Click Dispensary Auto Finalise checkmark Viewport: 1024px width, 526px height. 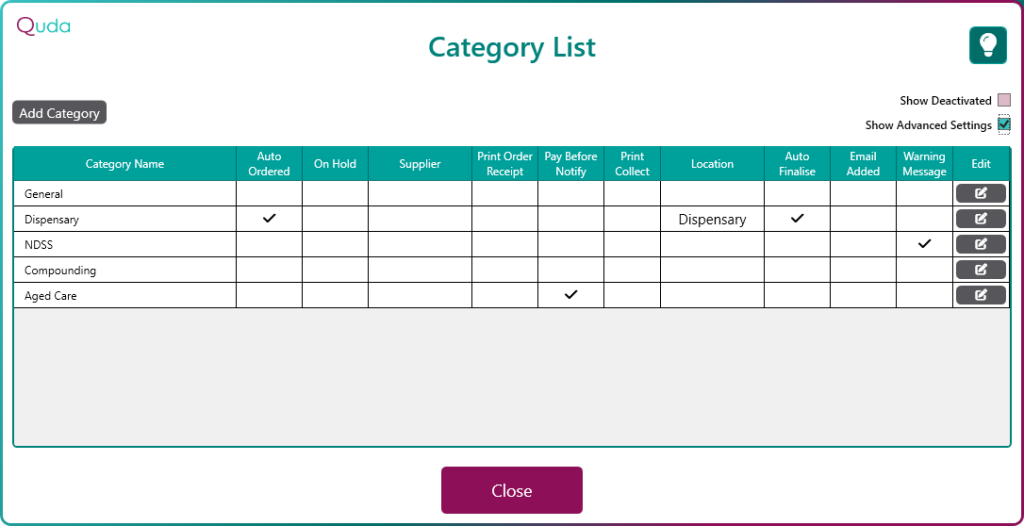click(797, 219)
